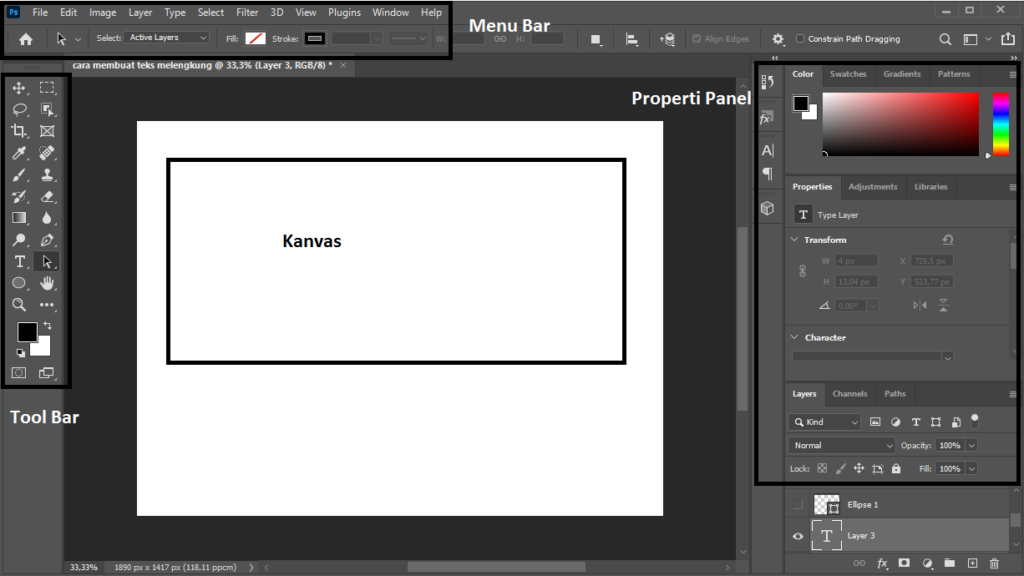Show the Ellipse 1 layer
The height and width of the screenshot is (576, 1024).
point(797,504)
